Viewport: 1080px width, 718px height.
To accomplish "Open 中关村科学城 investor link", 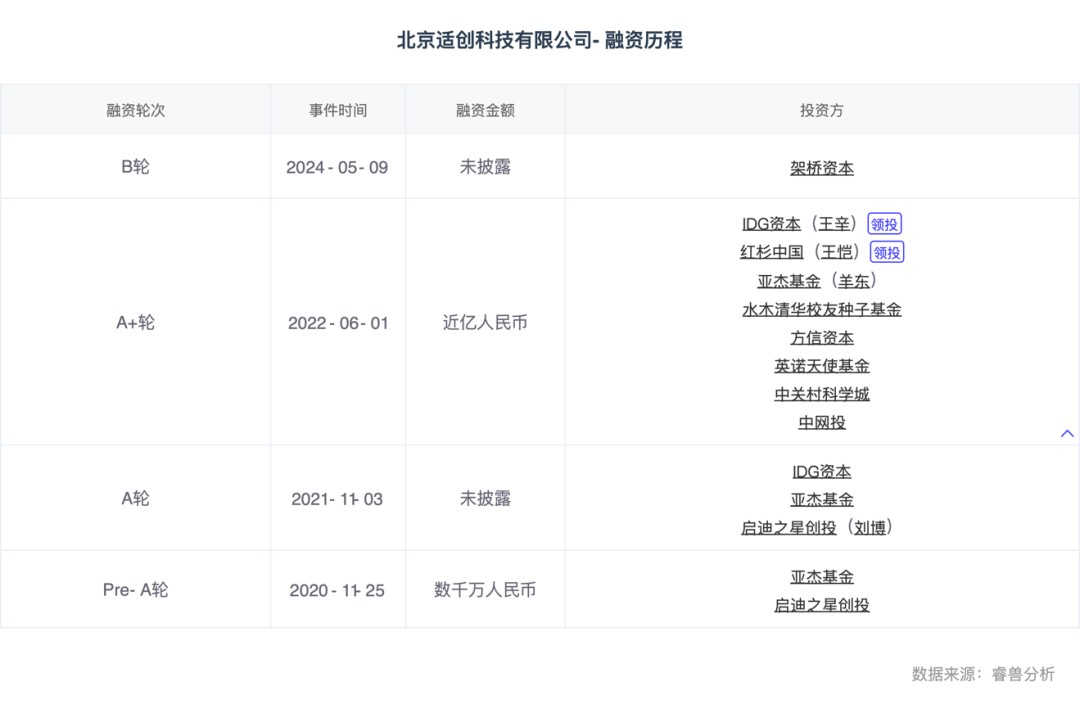I will (822, 394).
